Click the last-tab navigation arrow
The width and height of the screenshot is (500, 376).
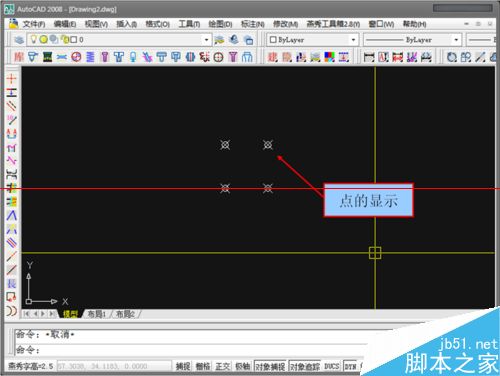pos(52,314)
